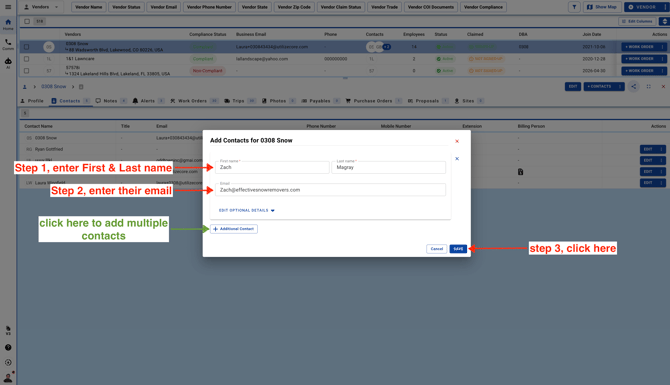Click Work Order button for 57578i row
670x385 pixels.
639,71
